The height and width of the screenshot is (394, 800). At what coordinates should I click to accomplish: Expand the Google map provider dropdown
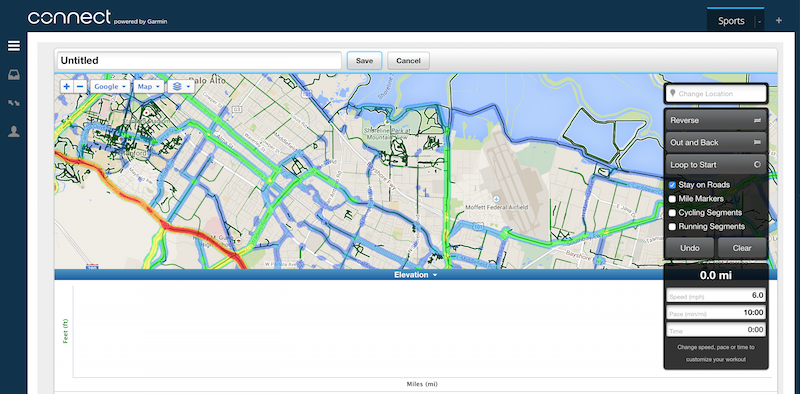[110, 87]
